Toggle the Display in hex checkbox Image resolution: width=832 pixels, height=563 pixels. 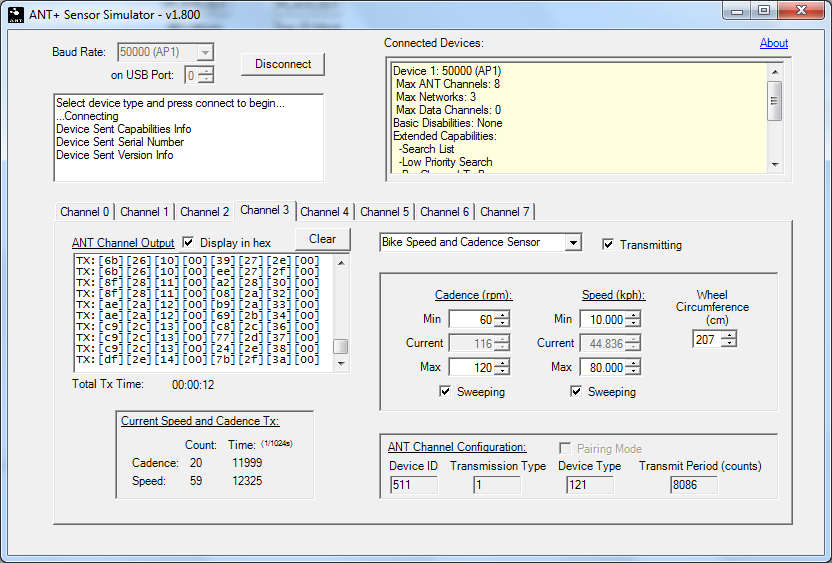188,242
